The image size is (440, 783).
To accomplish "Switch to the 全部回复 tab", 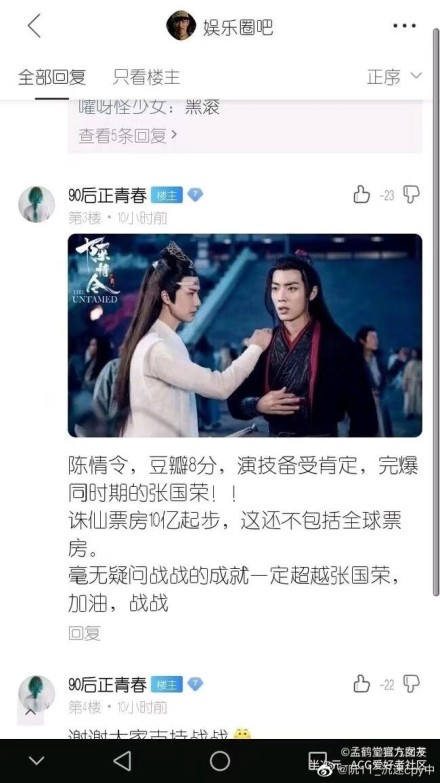I will tap(52, 77).
